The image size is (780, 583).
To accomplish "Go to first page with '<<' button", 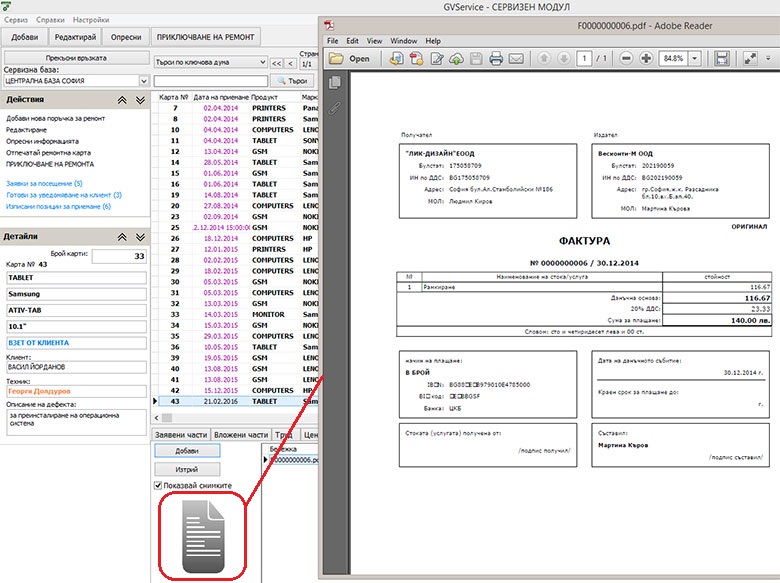I will point(277,63).
